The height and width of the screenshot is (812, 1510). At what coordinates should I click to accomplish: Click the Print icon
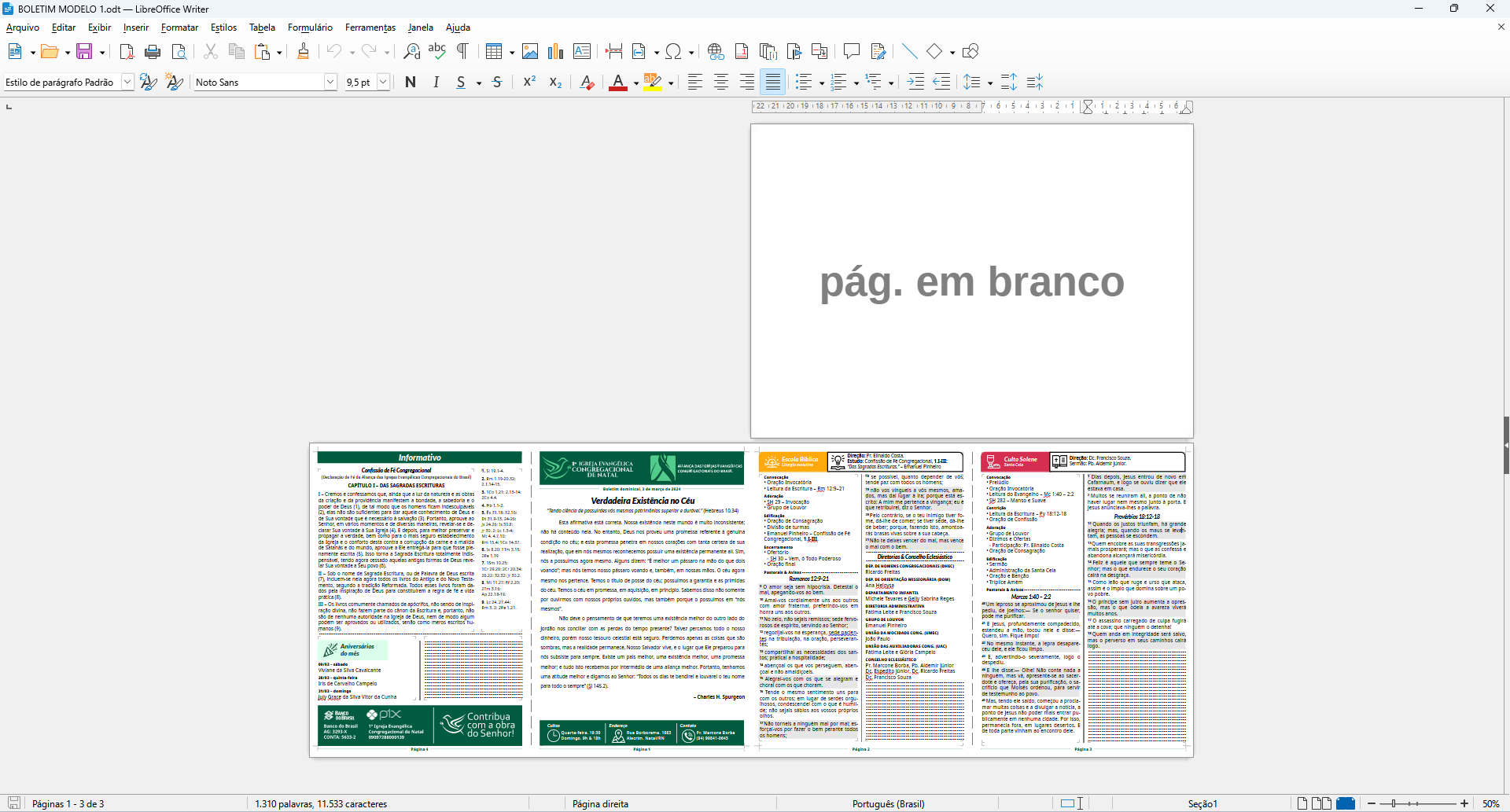coord(153,52)
